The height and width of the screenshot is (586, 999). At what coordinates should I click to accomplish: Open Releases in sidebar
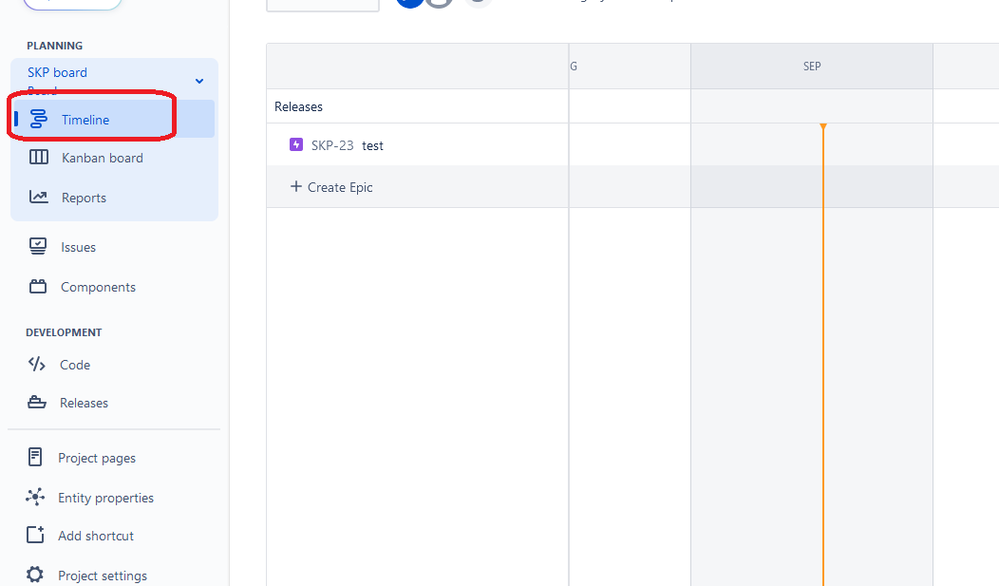(83, 403)
